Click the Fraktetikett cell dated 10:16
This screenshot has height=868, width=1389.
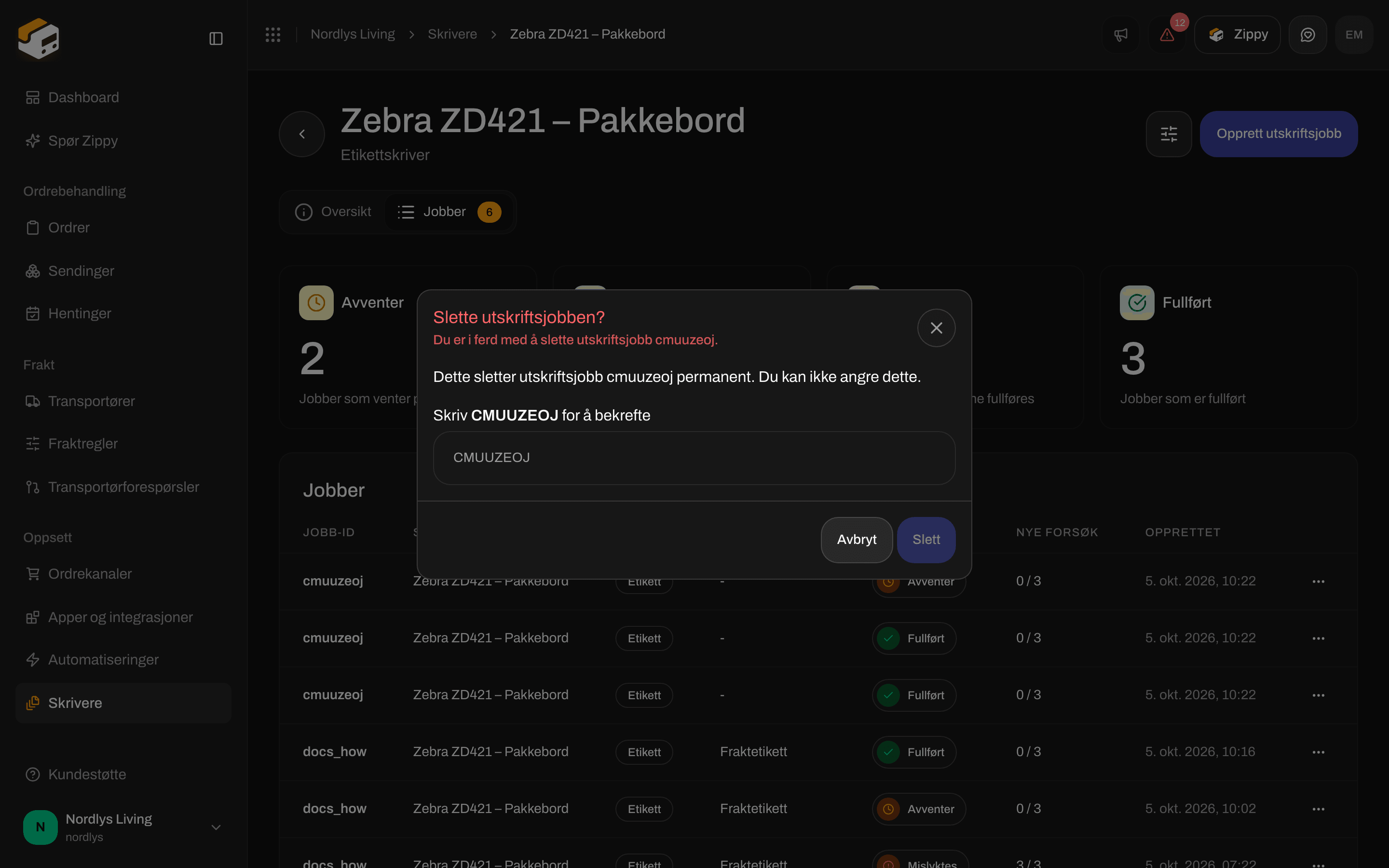753,752
